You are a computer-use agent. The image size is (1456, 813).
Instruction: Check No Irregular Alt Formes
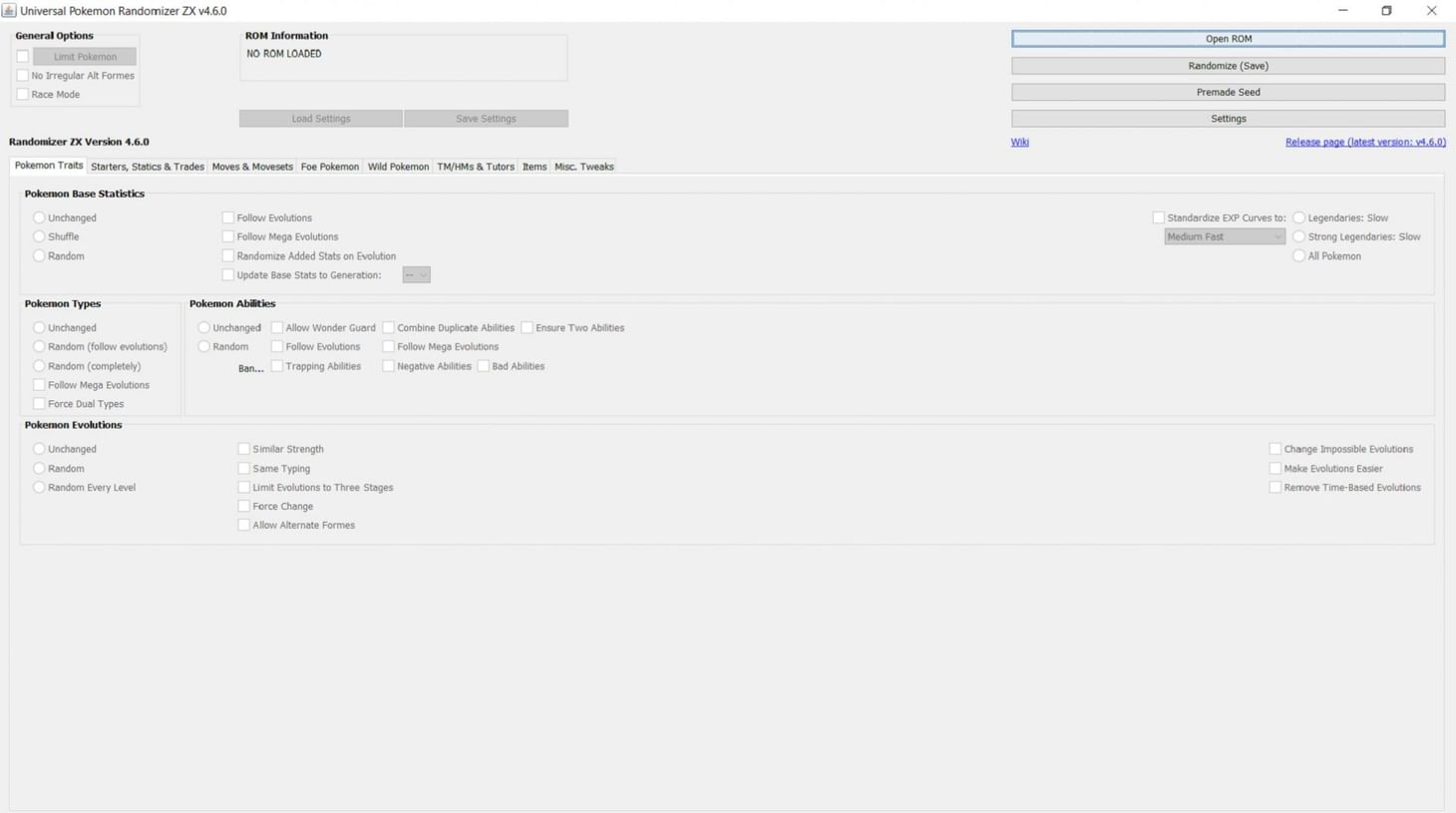click(23, 76)
